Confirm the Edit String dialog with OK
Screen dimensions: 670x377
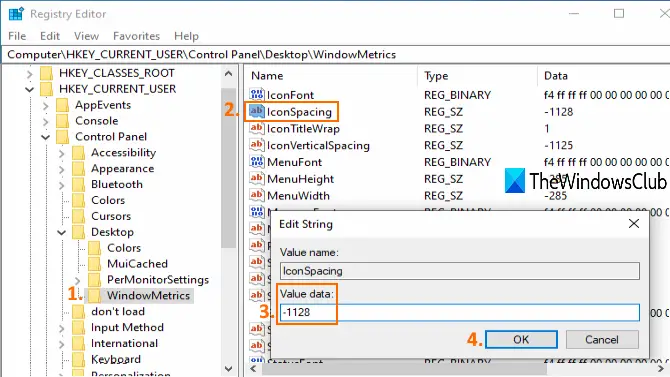coord(521,339)
